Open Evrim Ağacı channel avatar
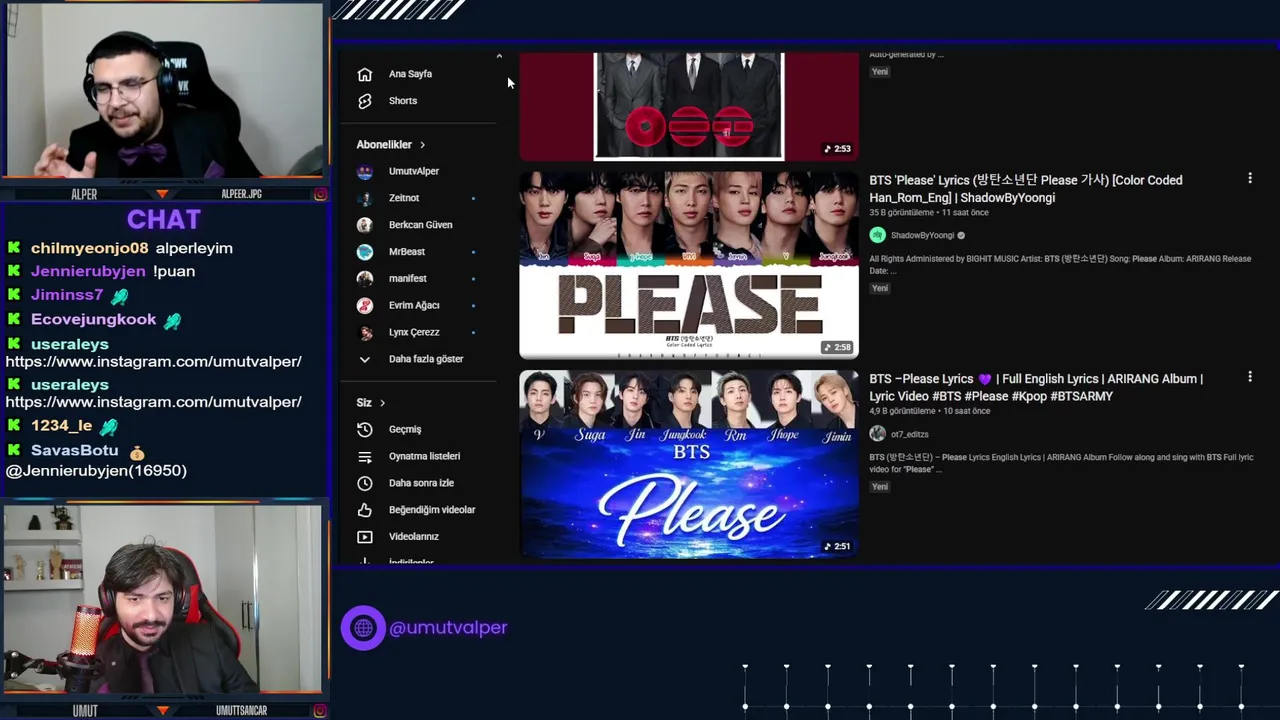The width and height of the screenshot is (1280, 720). tap(365, 305)
